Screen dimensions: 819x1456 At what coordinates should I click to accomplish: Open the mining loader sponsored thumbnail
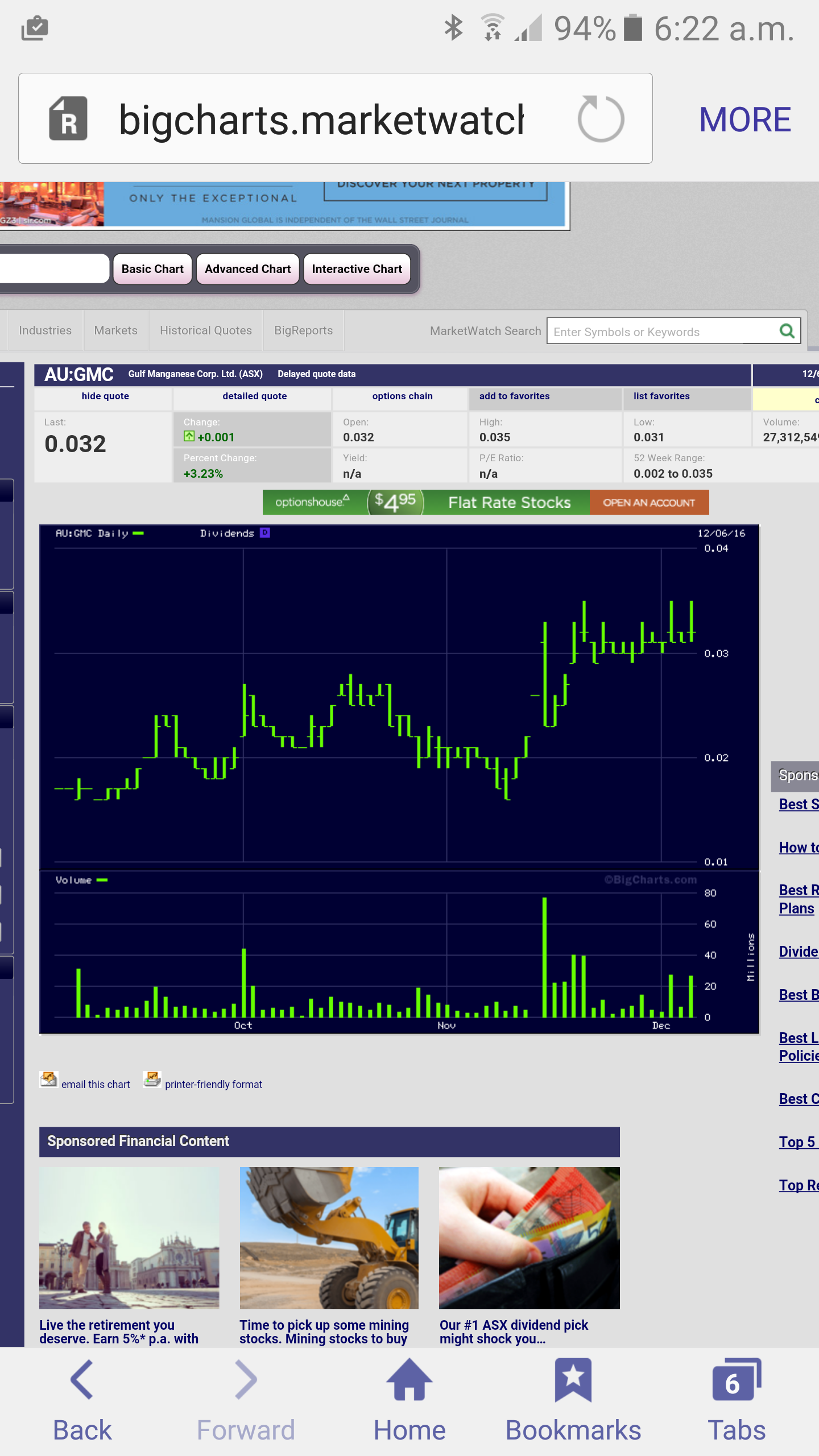(x=329, y=1238)
